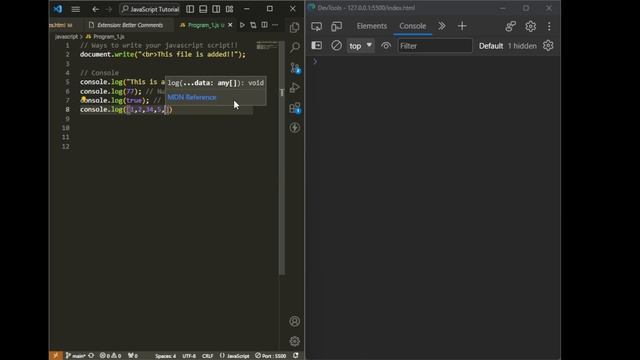Click the console prompt chevron

[x=315, y=62]
